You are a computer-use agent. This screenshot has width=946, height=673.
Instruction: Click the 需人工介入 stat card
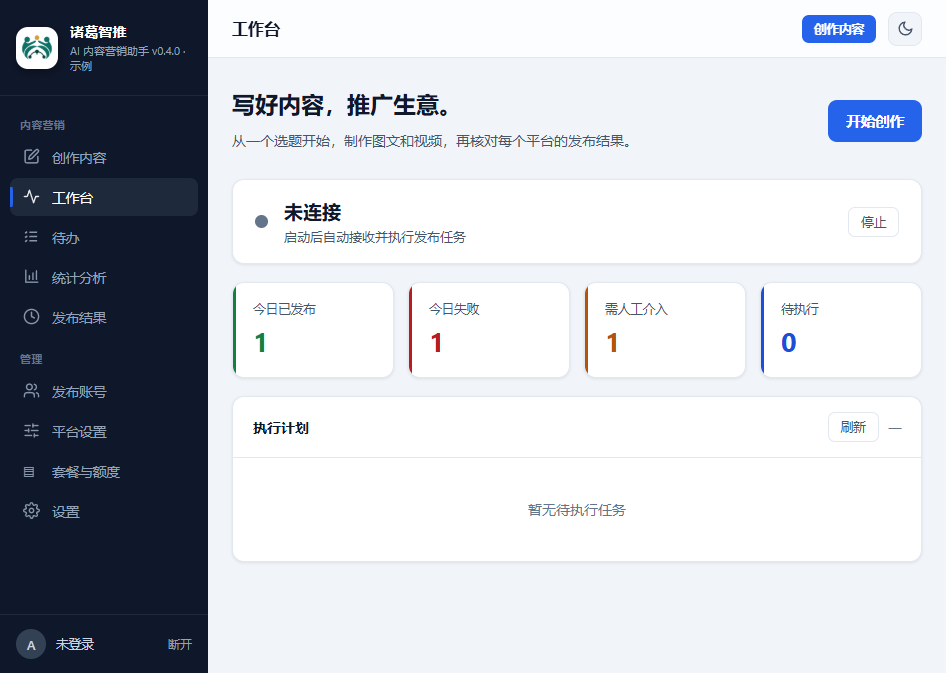(x=665, y=330)
